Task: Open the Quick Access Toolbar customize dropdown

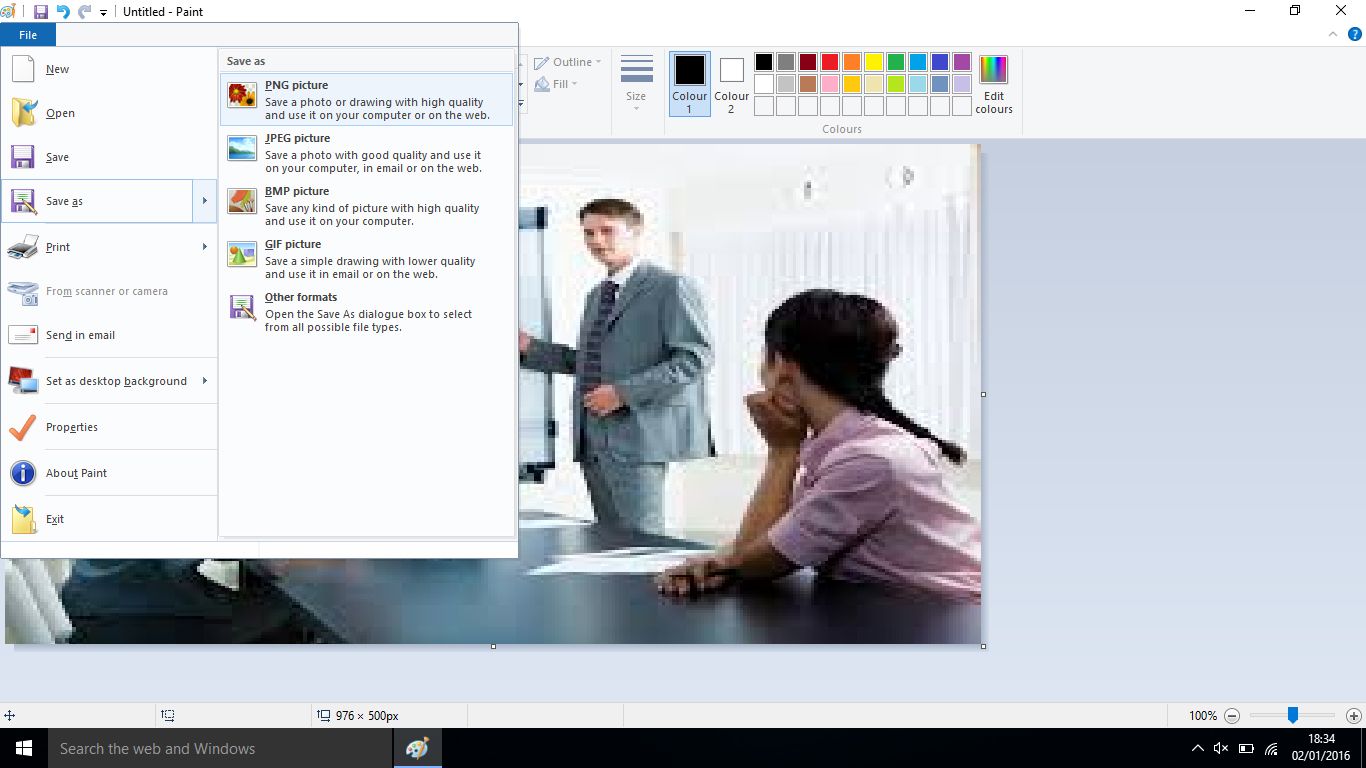Action: pos(103,11)
